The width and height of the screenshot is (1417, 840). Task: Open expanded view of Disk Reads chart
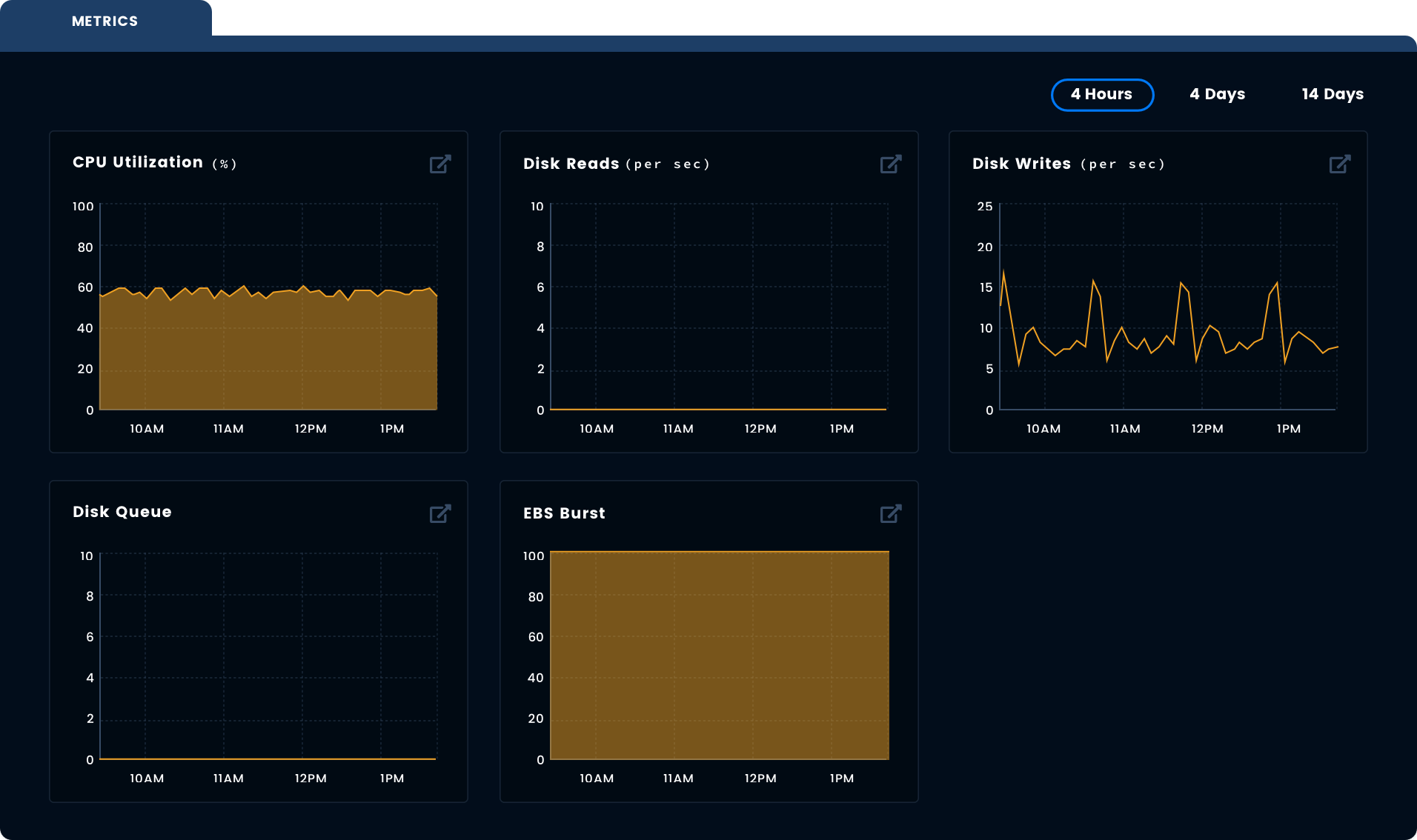click(891, 164)
